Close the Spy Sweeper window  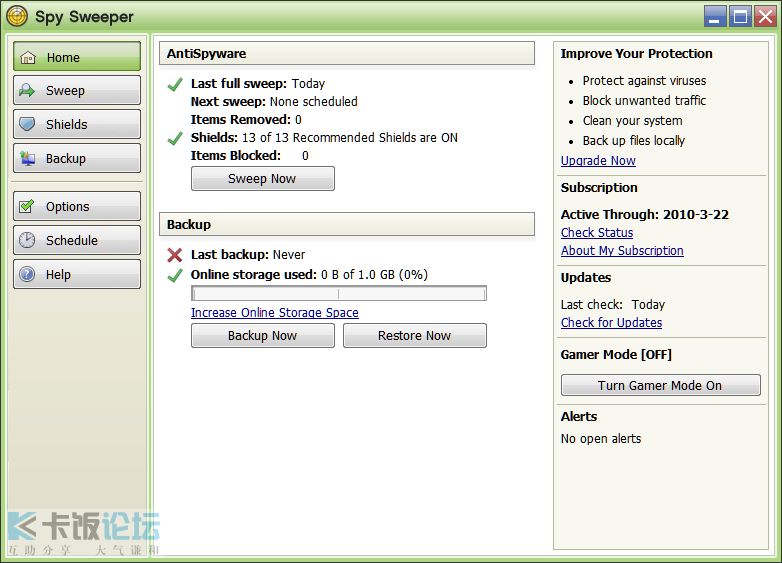(x=765, y=16)
